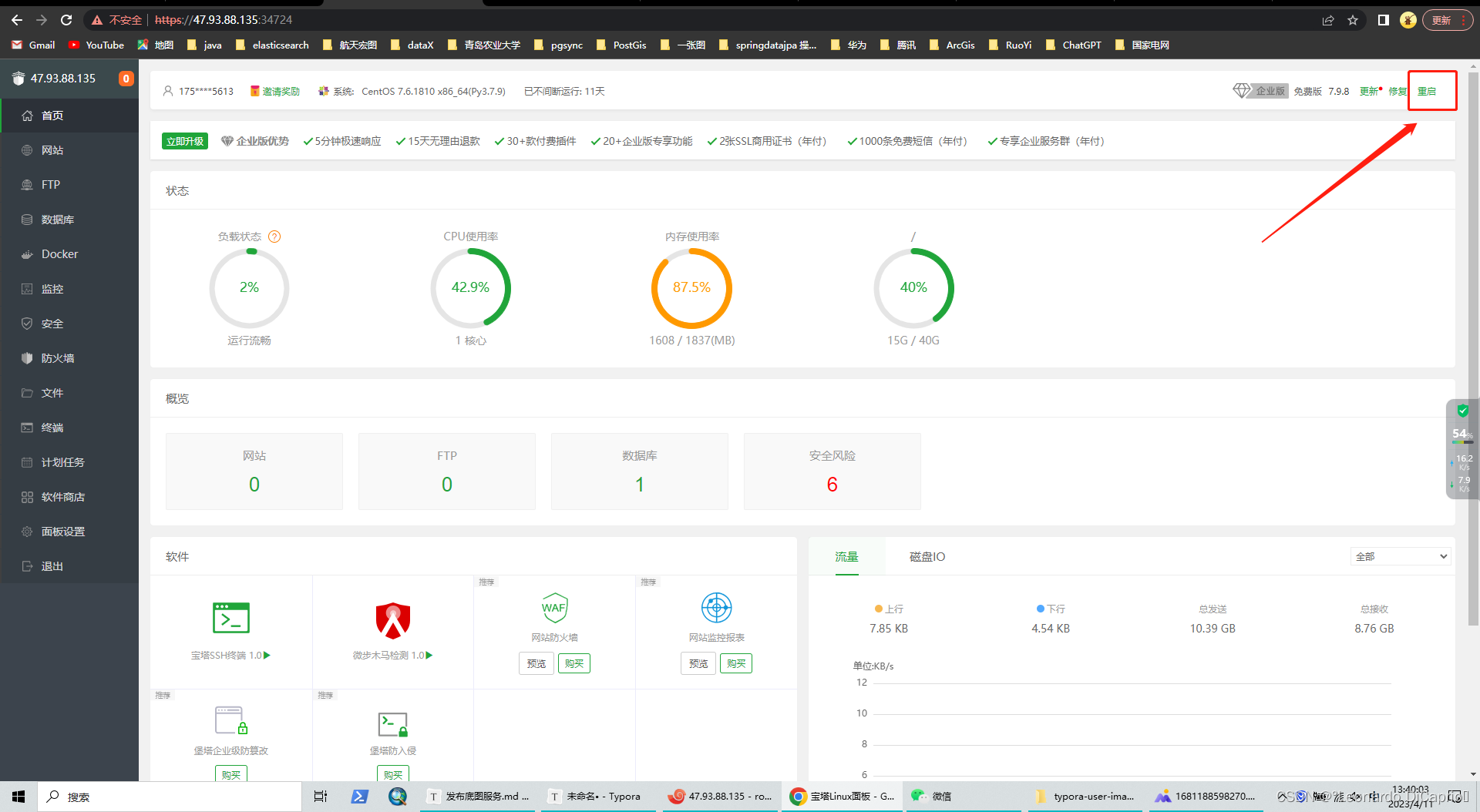Image resolution: width=1480 pixels, height=812 pixels.
Task: Expand the 全部 network interface dropdown
Action: coord(1401,556)
